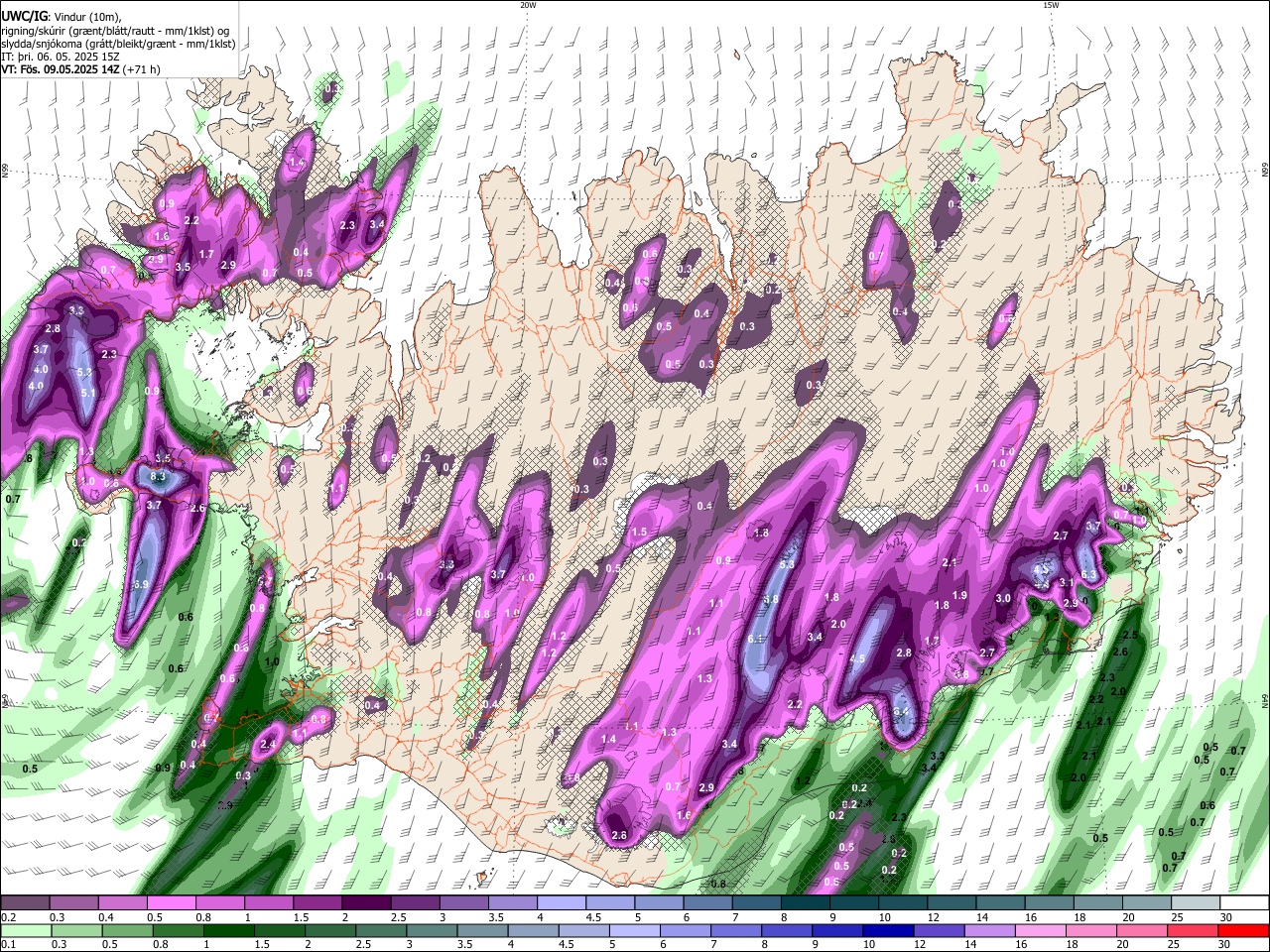
Task: Click the deep navy blue 10 swatch in bottom legend row
Action: tap(887, 930)
